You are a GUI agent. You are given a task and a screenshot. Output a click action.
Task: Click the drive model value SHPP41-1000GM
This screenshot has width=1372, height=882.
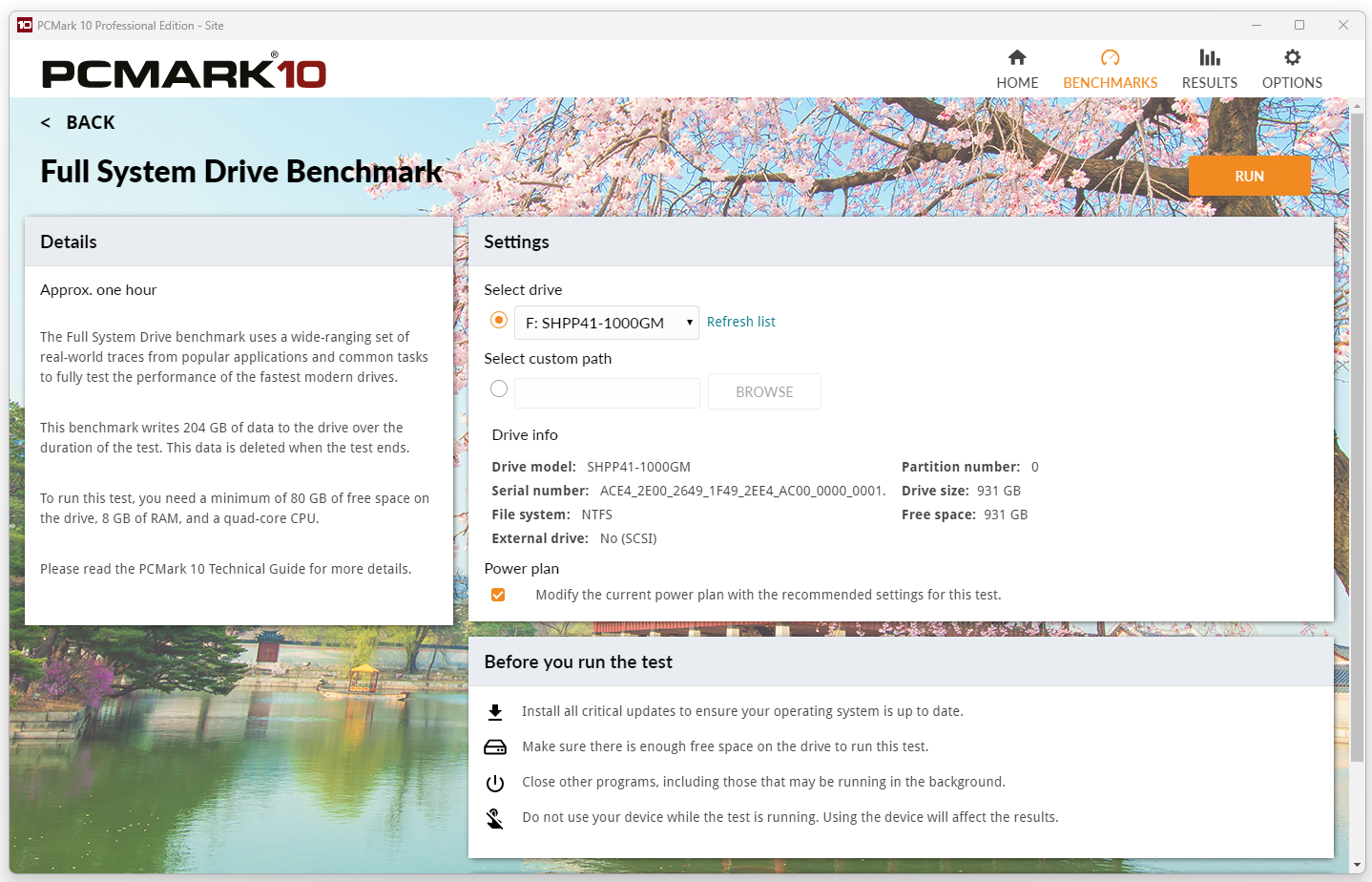coord(638,467)
